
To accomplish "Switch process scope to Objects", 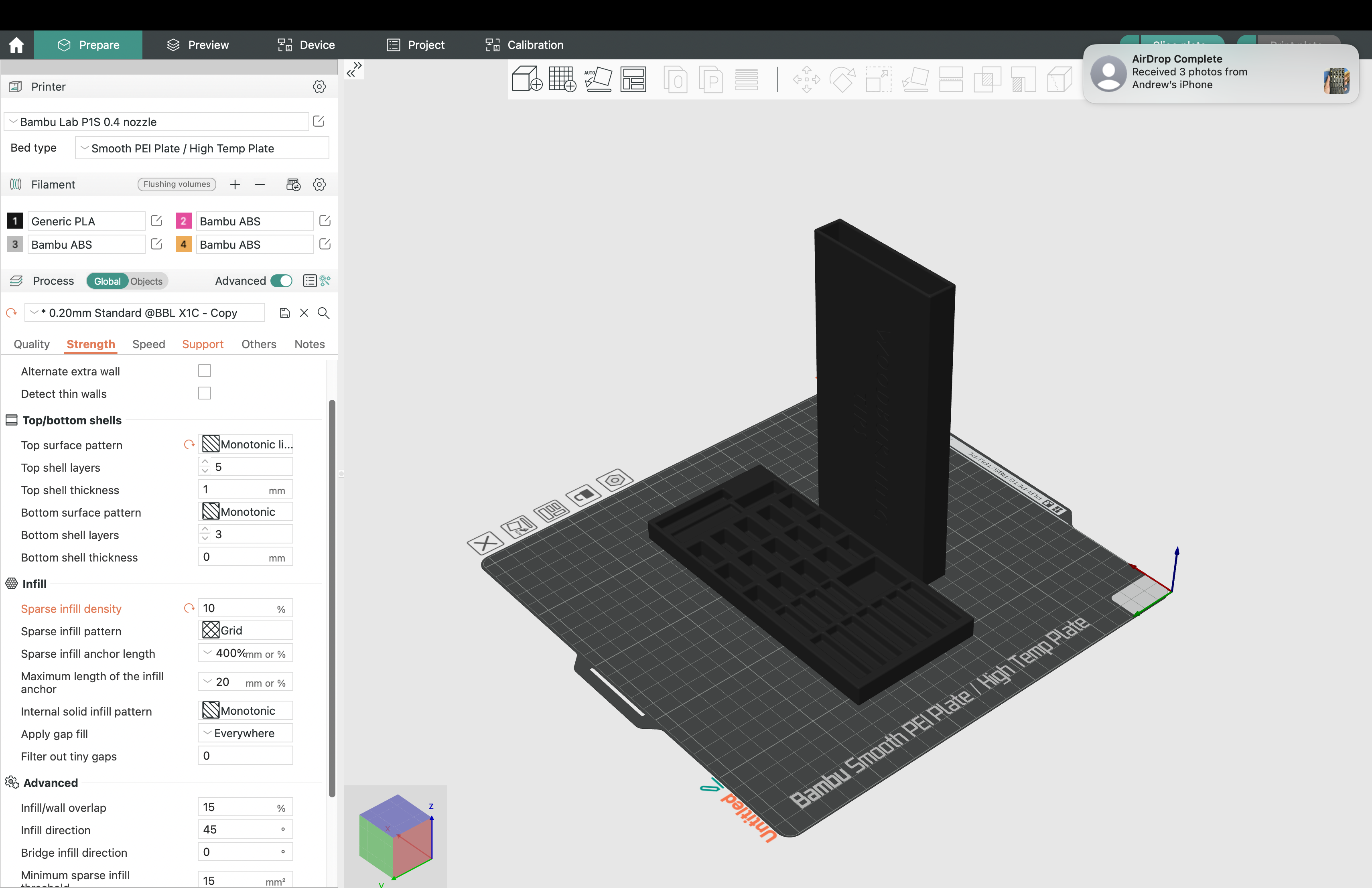I will pyautogui.click(x=146, y=281).
